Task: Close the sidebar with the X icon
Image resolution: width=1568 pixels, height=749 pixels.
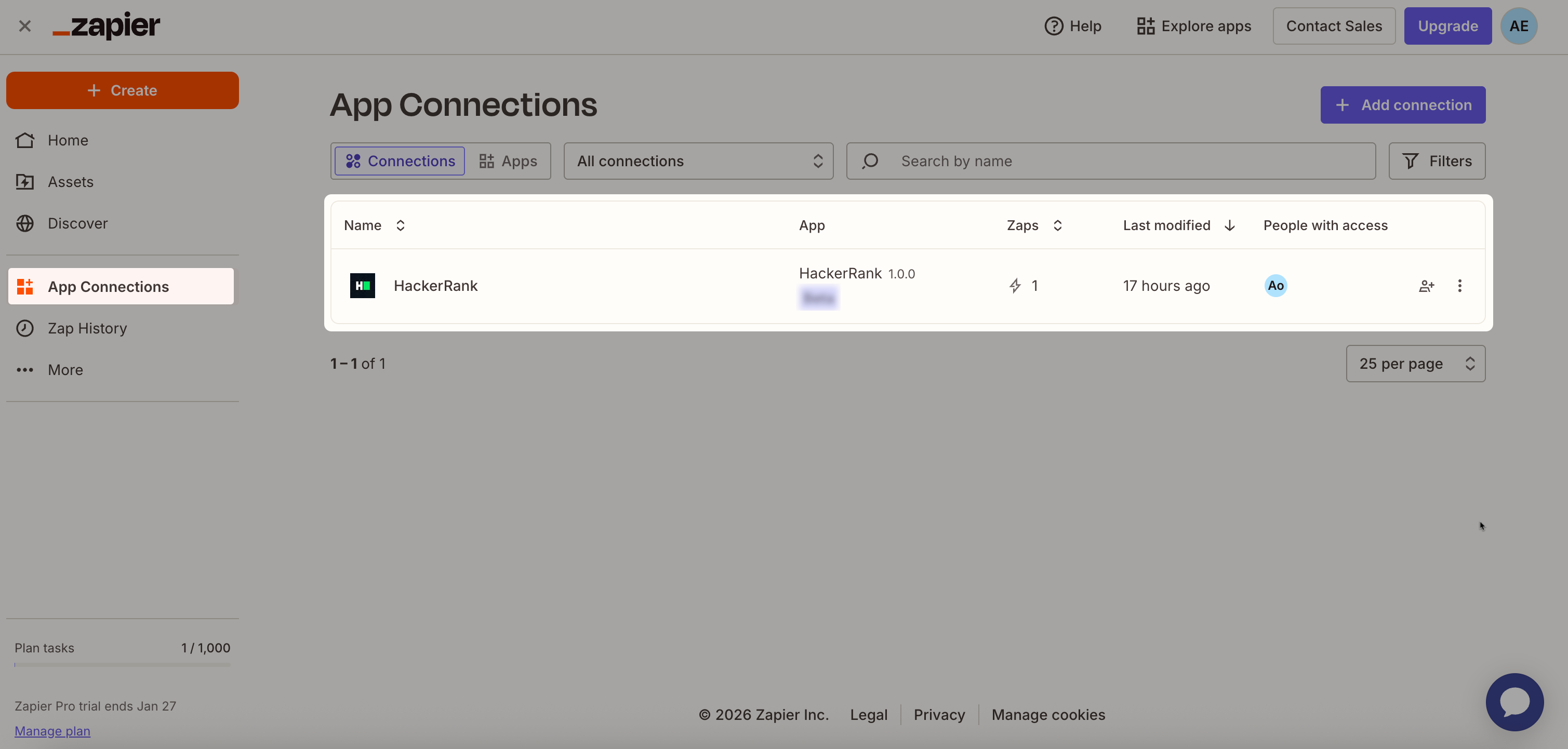Action: pos(25,26)
